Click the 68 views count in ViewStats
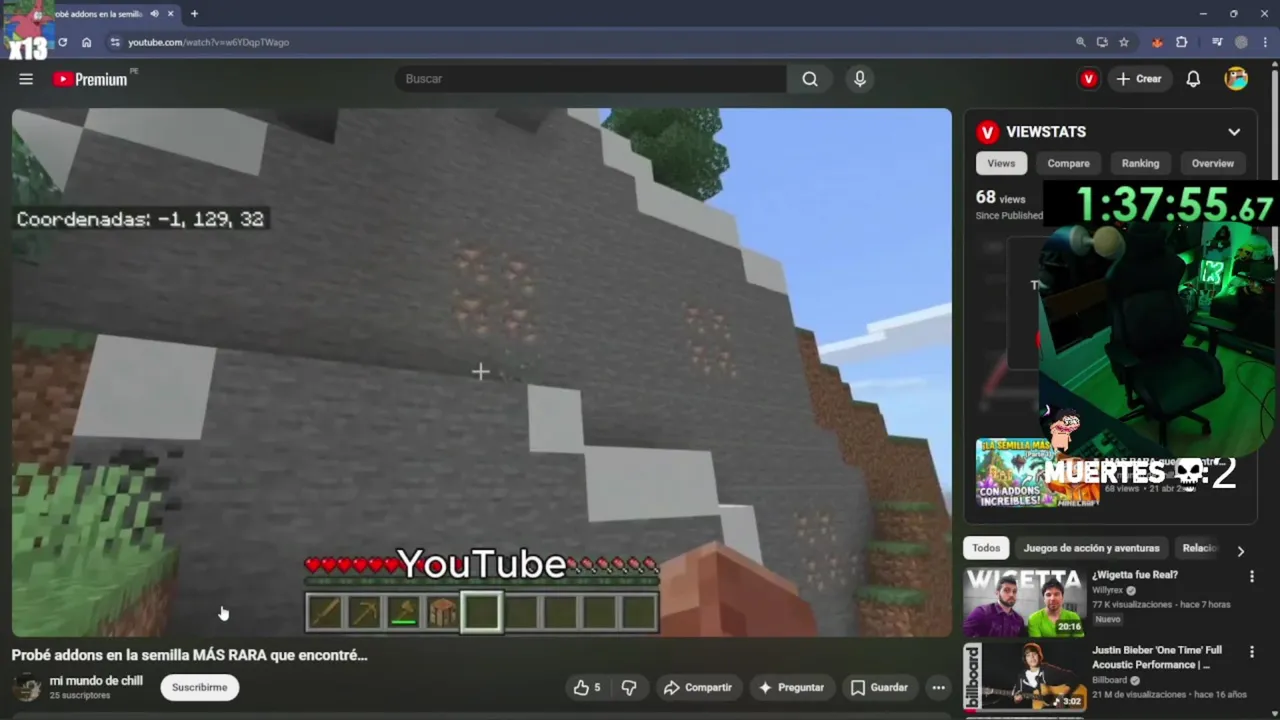Image resolution: width=1280 pixels, height=720 pixels. pos(1000,198)
